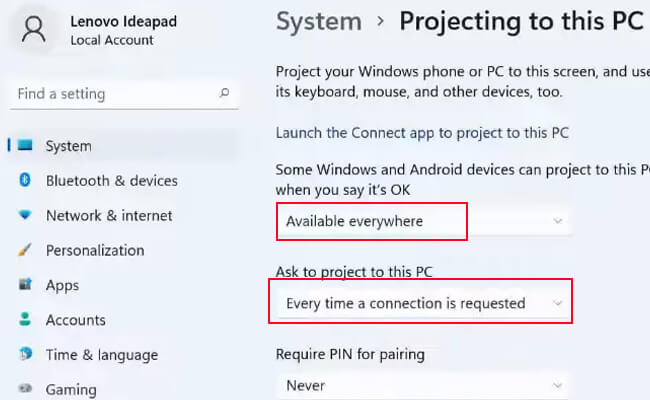Screen dimensions: 650x400
Task: Click the Time & language globe icon
Action: [x=25, y=354]
